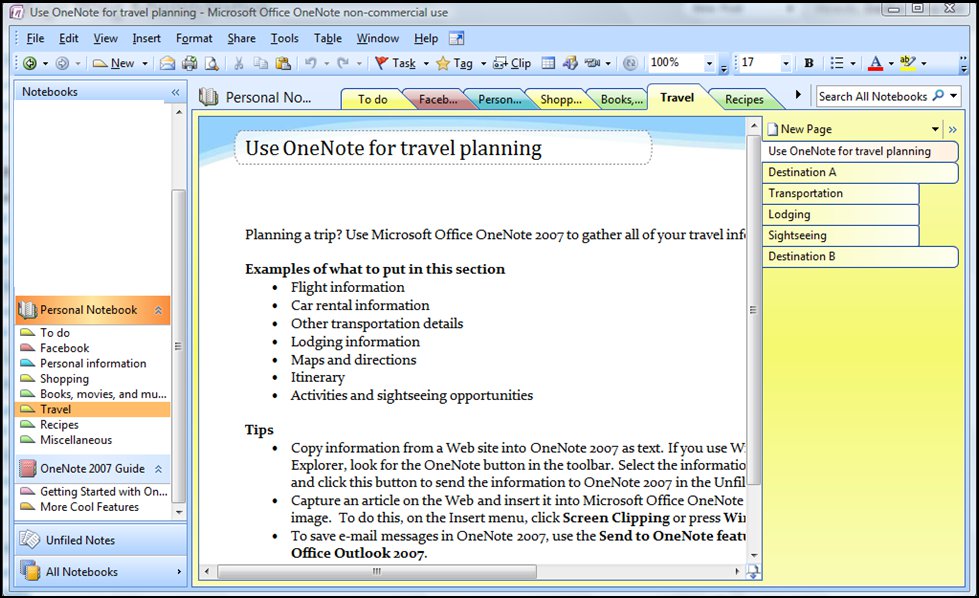Switch to the To do section tab
979x598 pixels.
click(373, 99)
